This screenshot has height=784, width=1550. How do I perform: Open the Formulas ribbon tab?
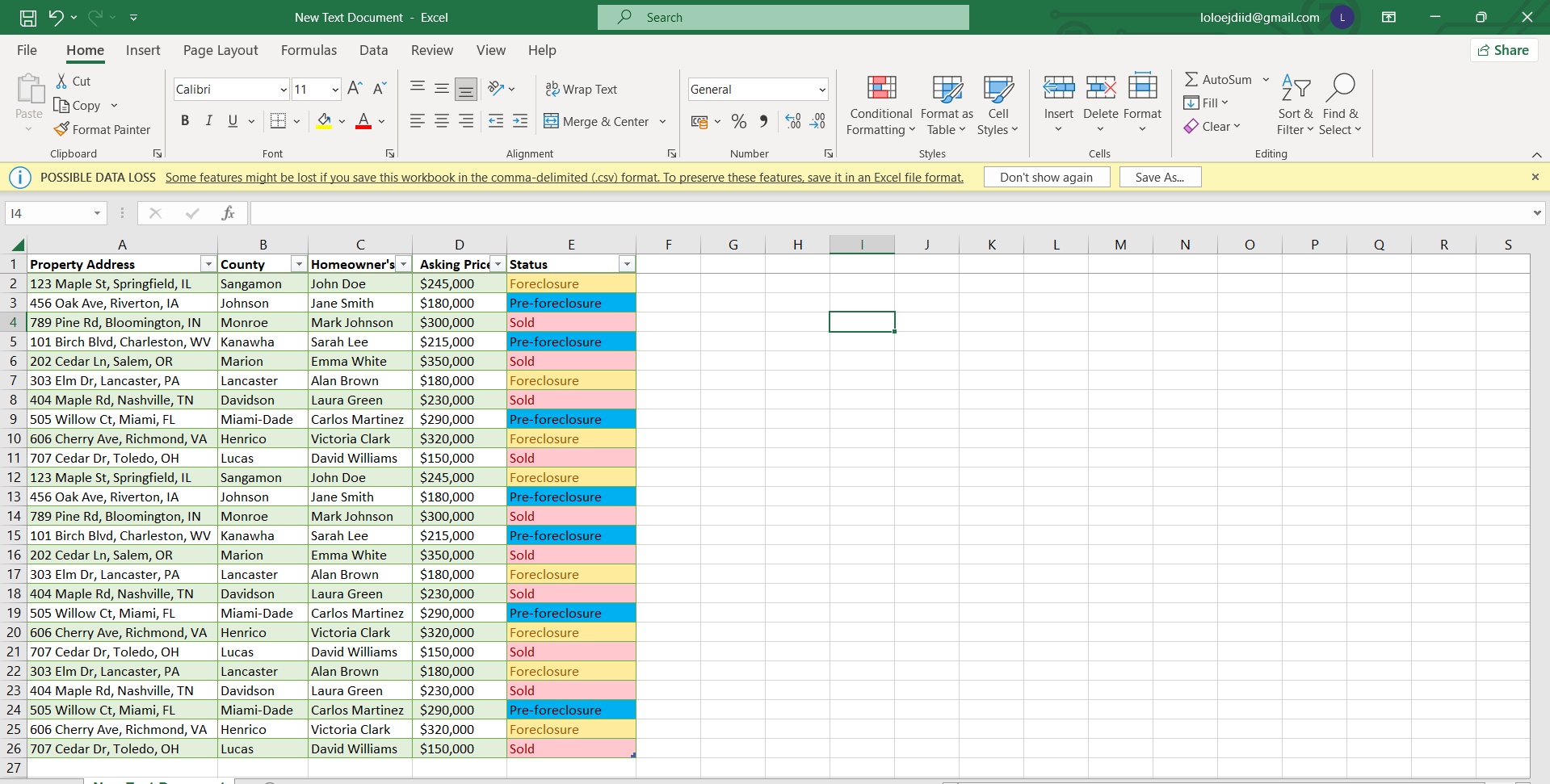(309, 50)
